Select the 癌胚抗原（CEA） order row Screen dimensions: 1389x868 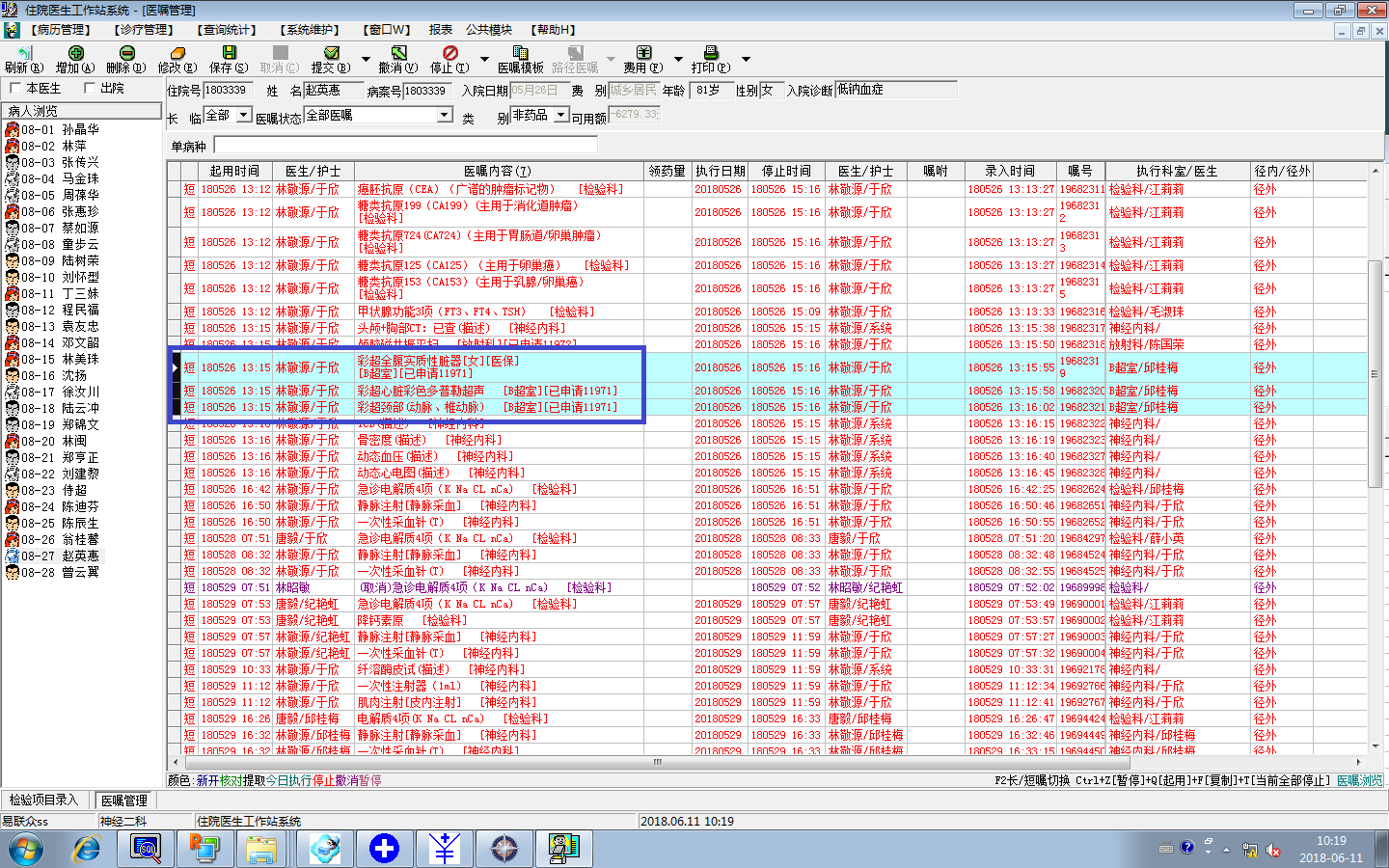[767, 189]
